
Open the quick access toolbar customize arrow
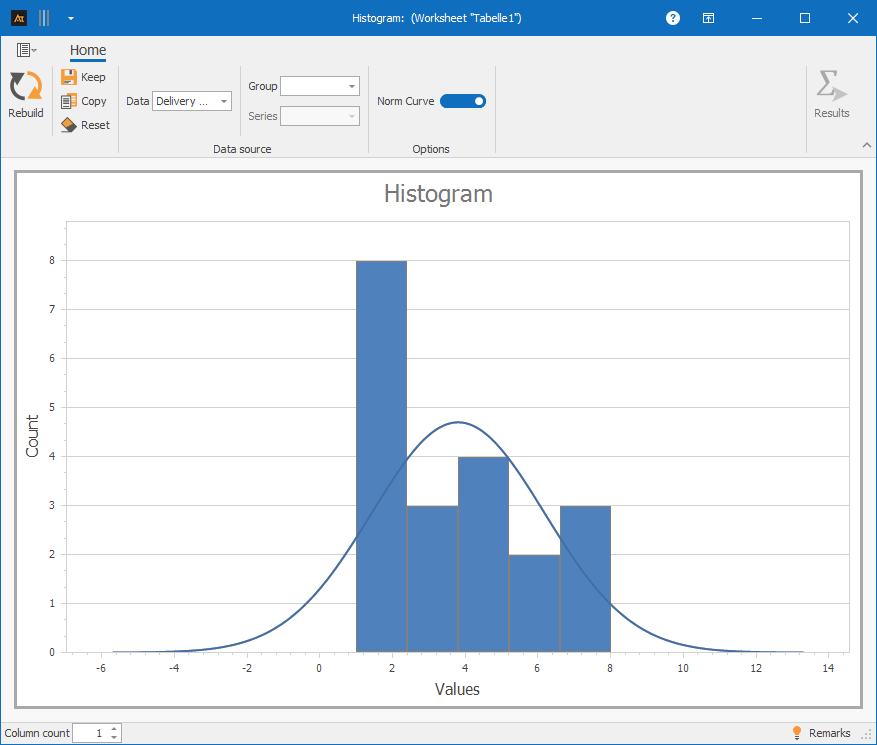(70, 18)
